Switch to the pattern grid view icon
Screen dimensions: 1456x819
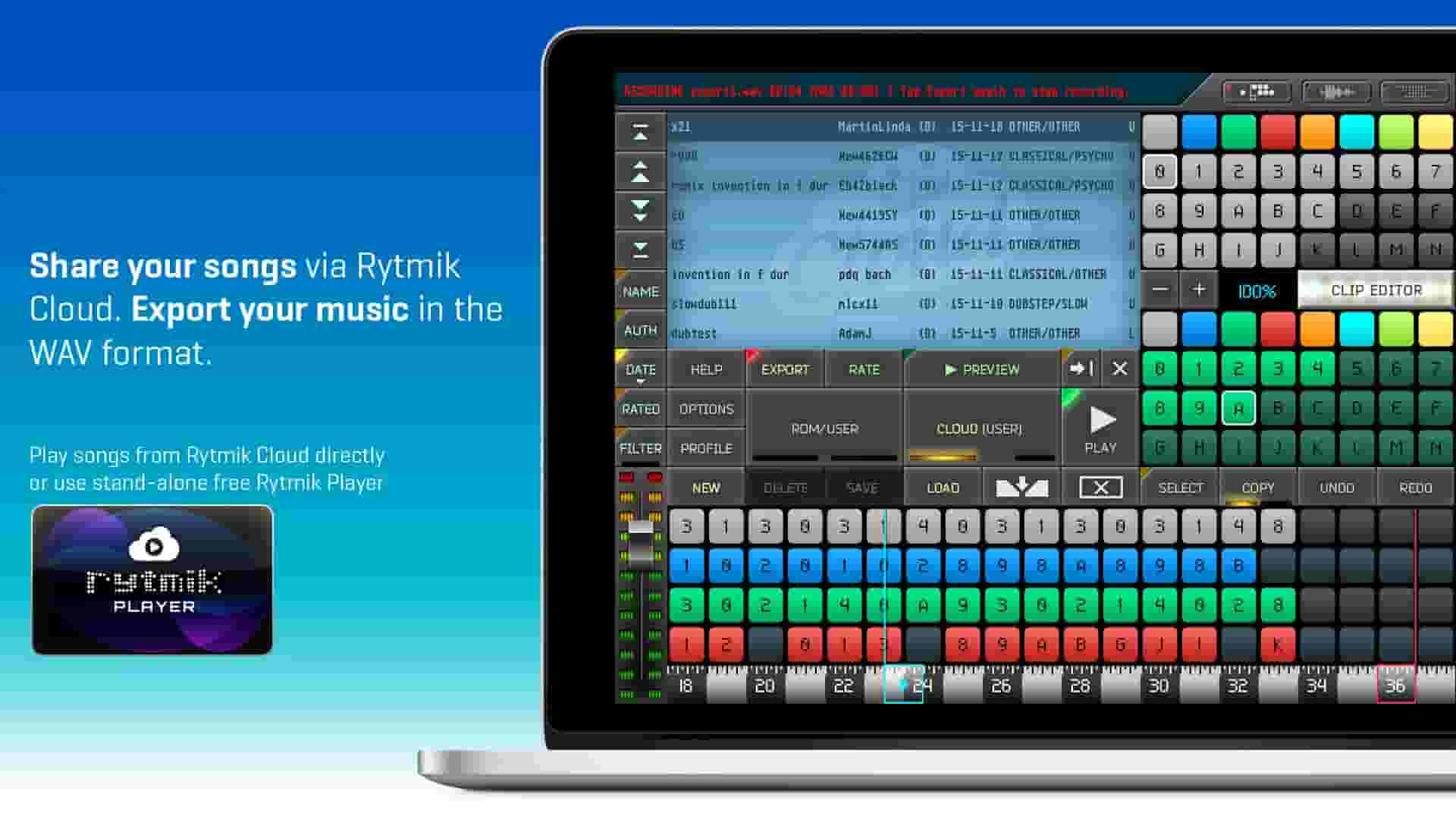(1414, 91)
